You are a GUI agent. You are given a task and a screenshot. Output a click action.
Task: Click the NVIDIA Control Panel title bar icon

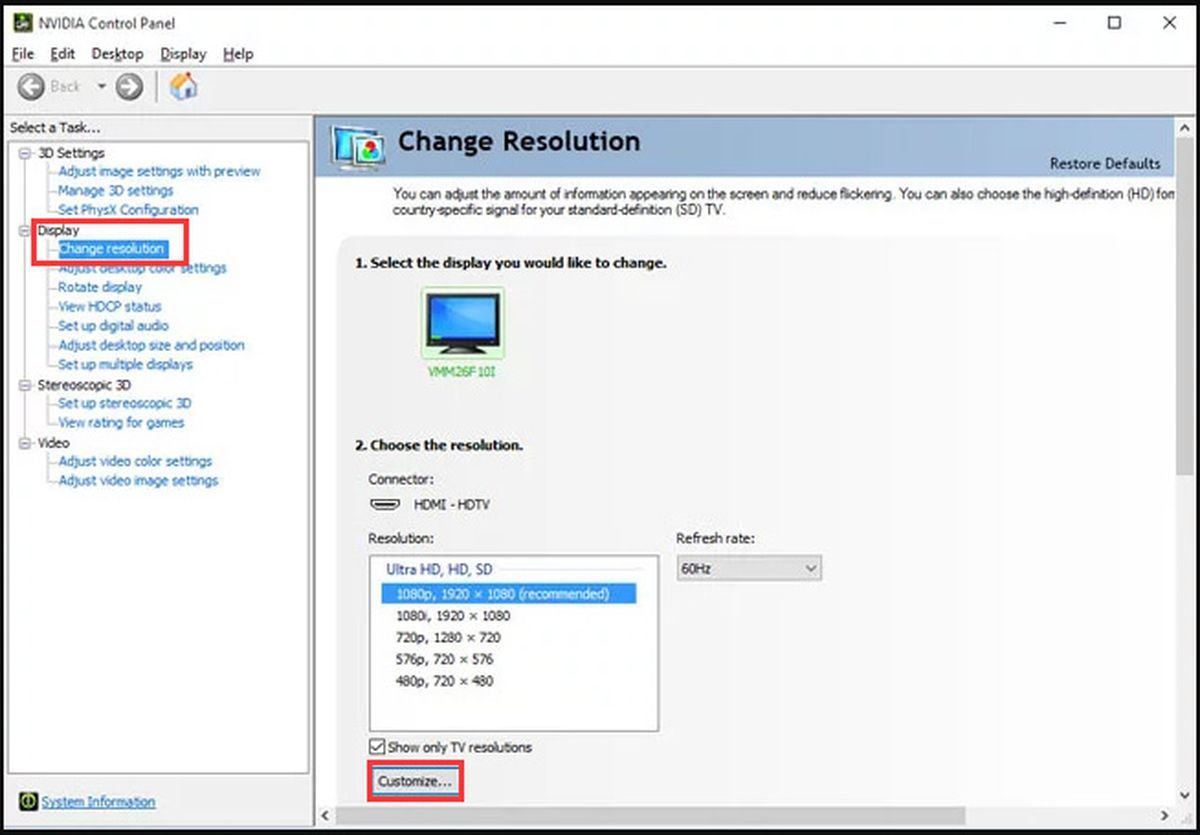tap(22, 22)
